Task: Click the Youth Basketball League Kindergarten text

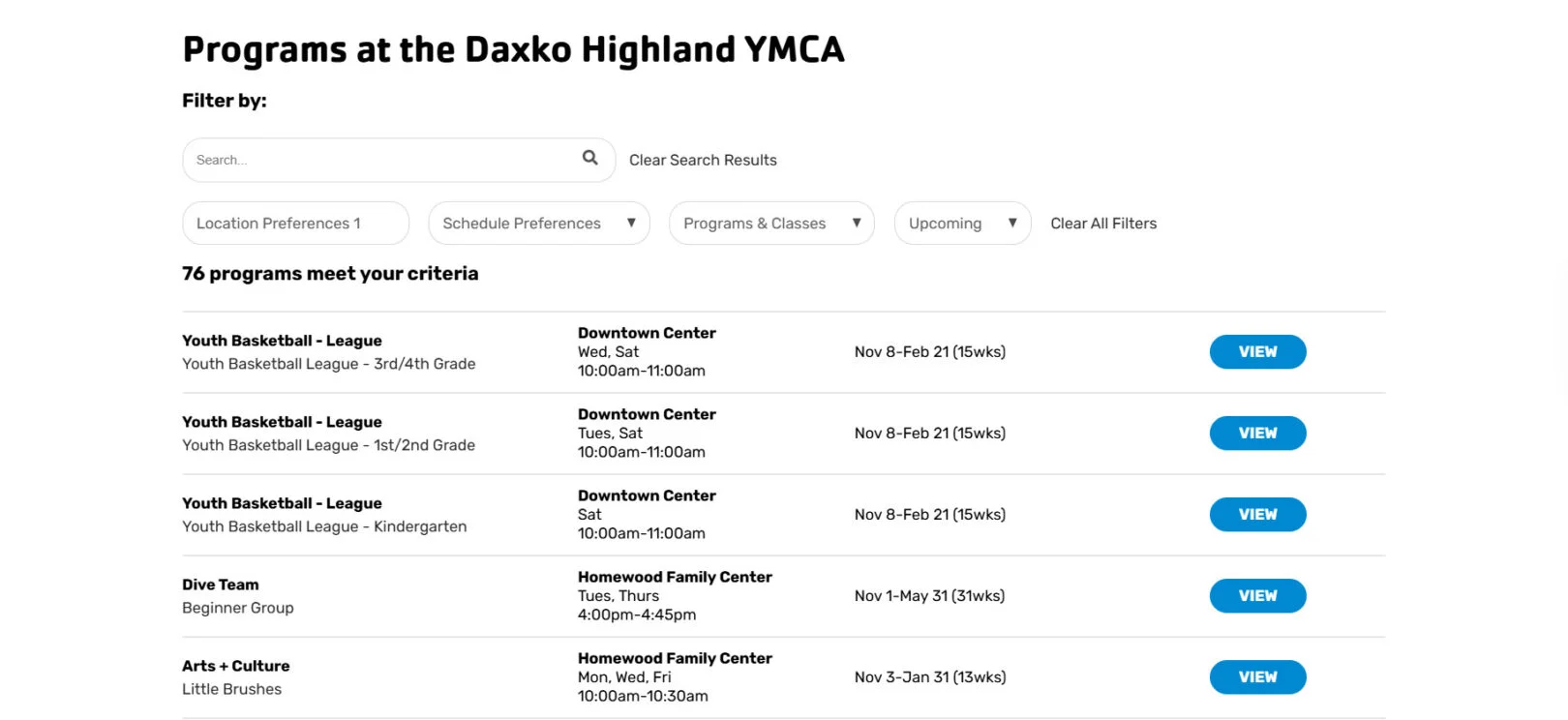Action: click(324, 526)
